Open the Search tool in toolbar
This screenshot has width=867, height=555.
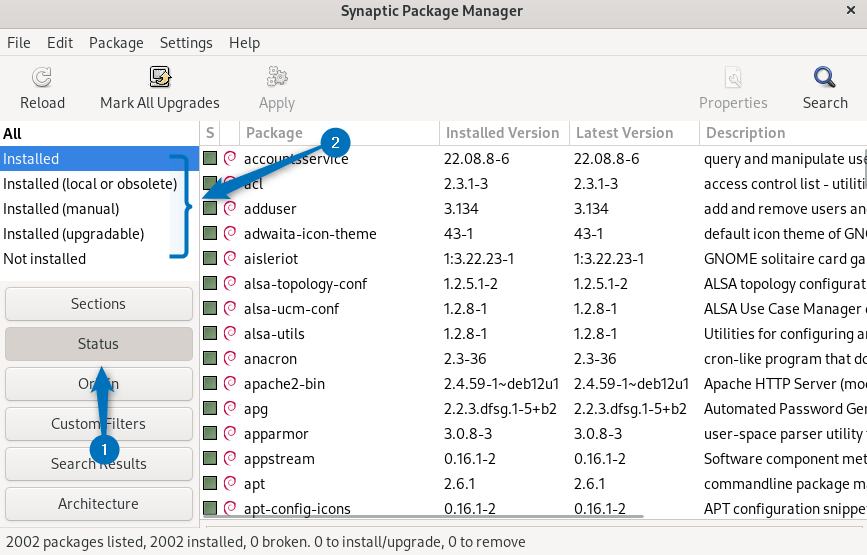[824, 78]
